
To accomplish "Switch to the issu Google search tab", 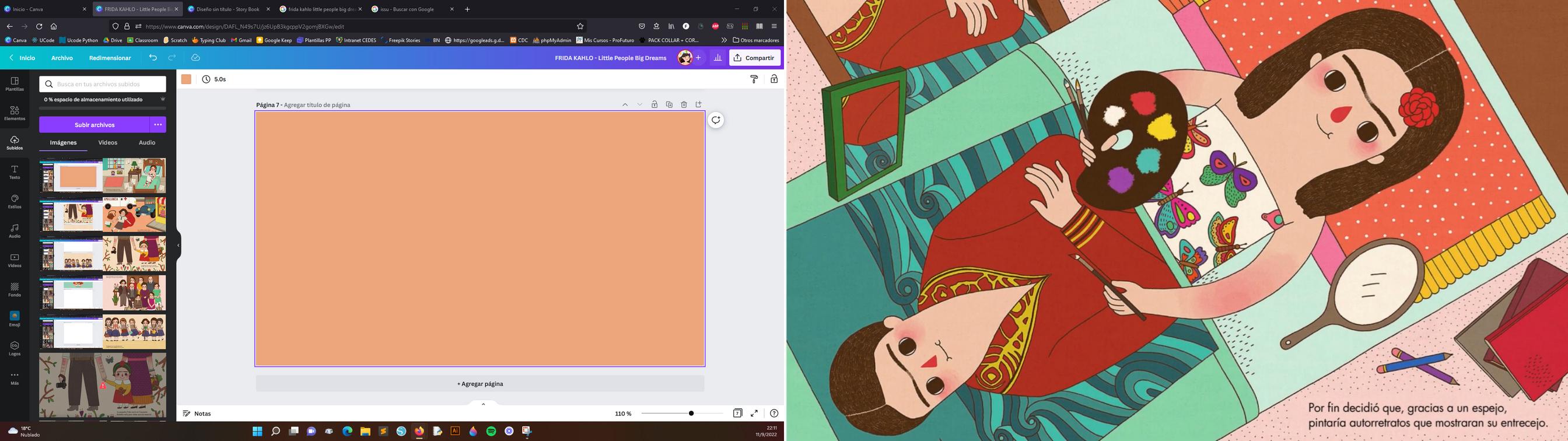I will [x=412, y=9].
